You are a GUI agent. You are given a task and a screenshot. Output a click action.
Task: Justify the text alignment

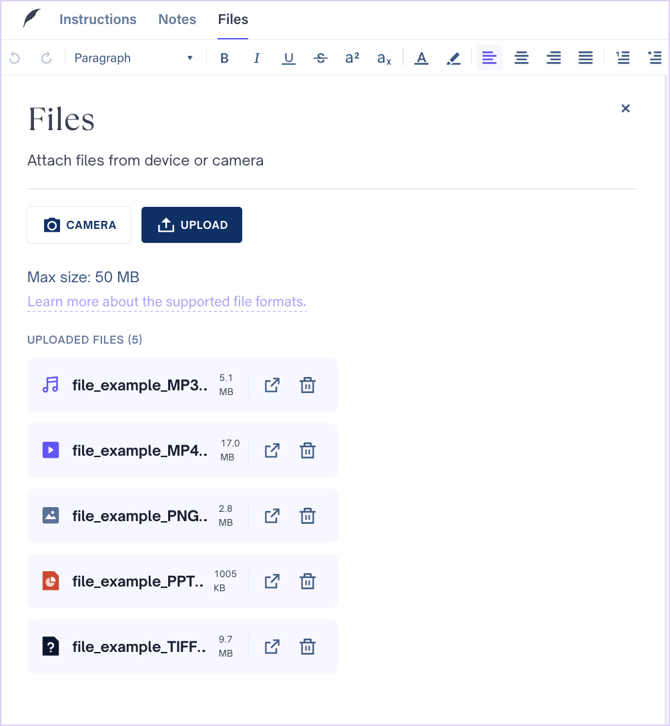(585, 58)
